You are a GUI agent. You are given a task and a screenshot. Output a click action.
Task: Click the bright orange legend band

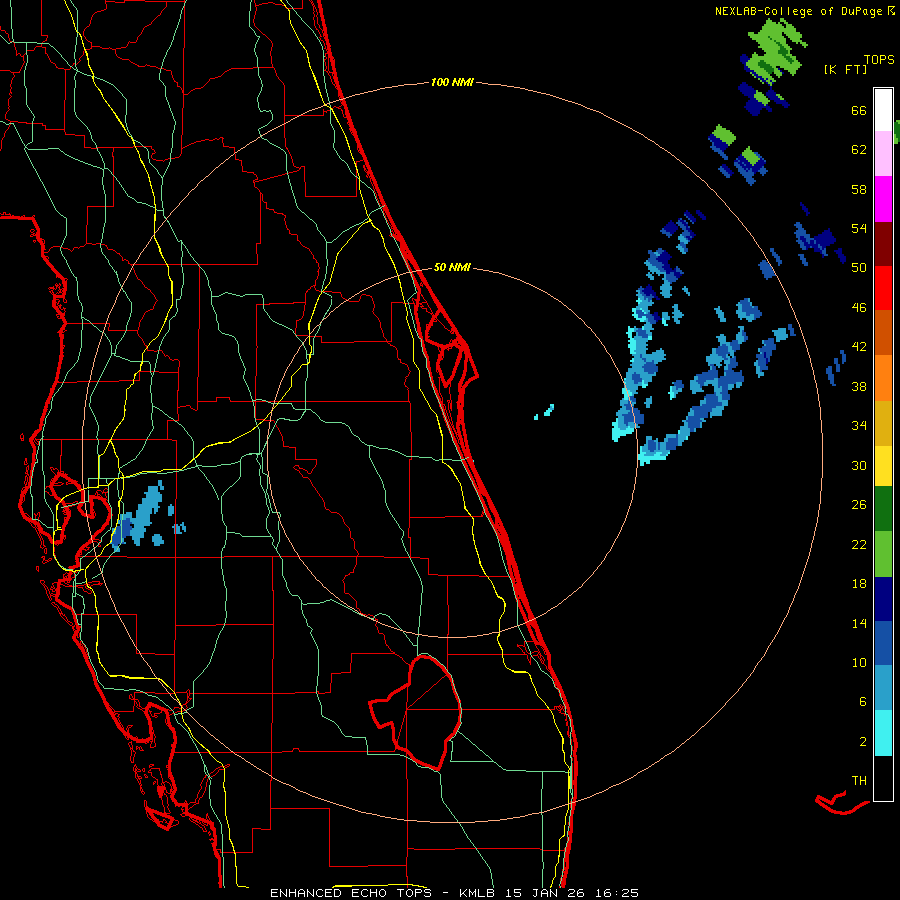point(883,378)
